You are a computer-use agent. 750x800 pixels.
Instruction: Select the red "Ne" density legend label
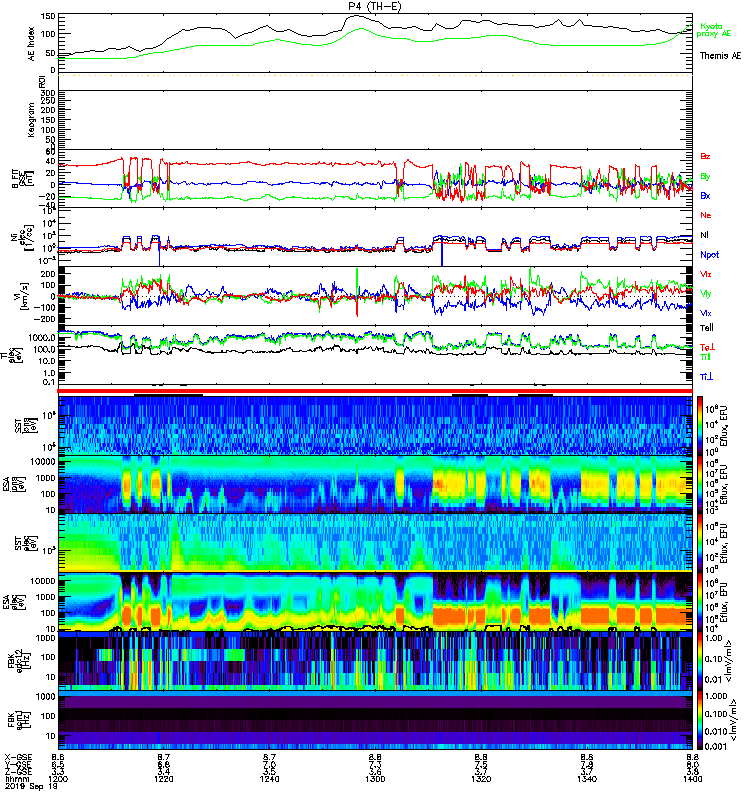coord(705,215)
